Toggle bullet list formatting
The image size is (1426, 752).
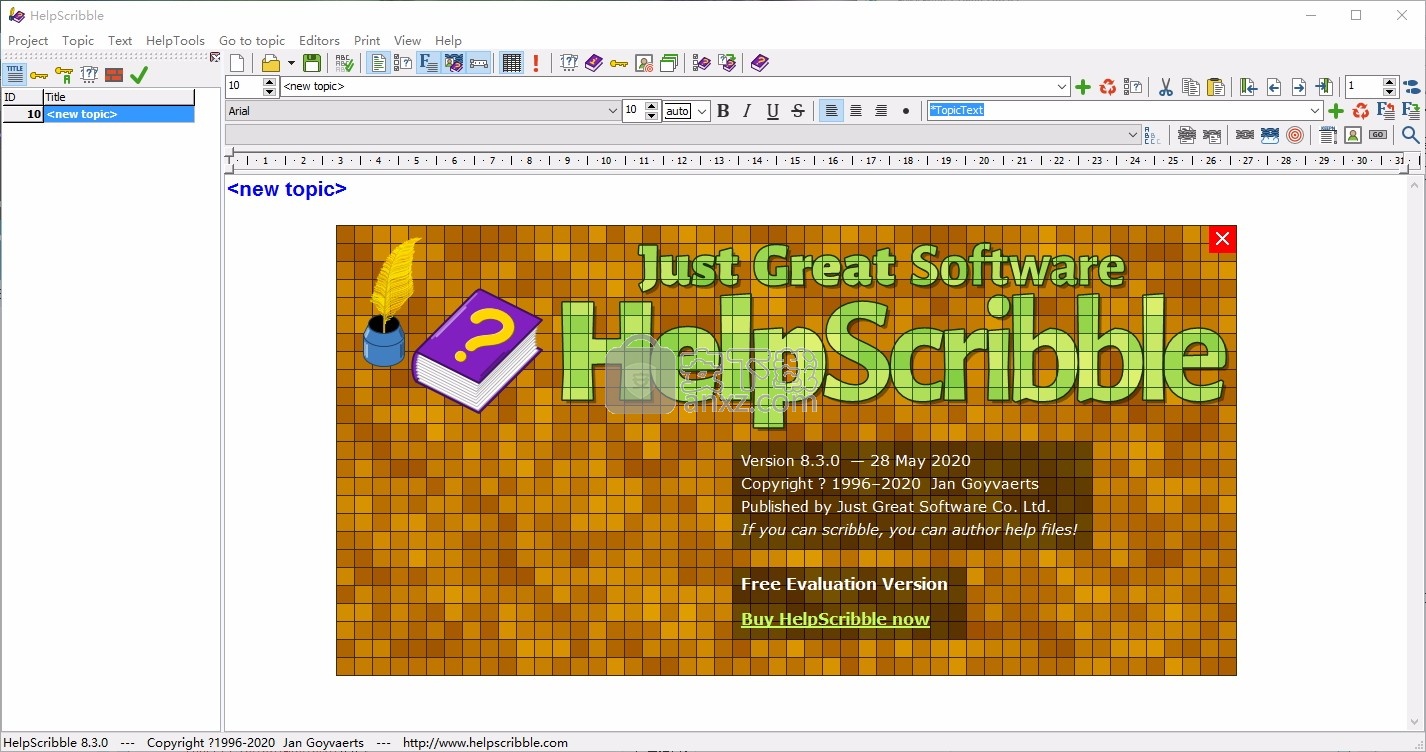pos(906,111)
